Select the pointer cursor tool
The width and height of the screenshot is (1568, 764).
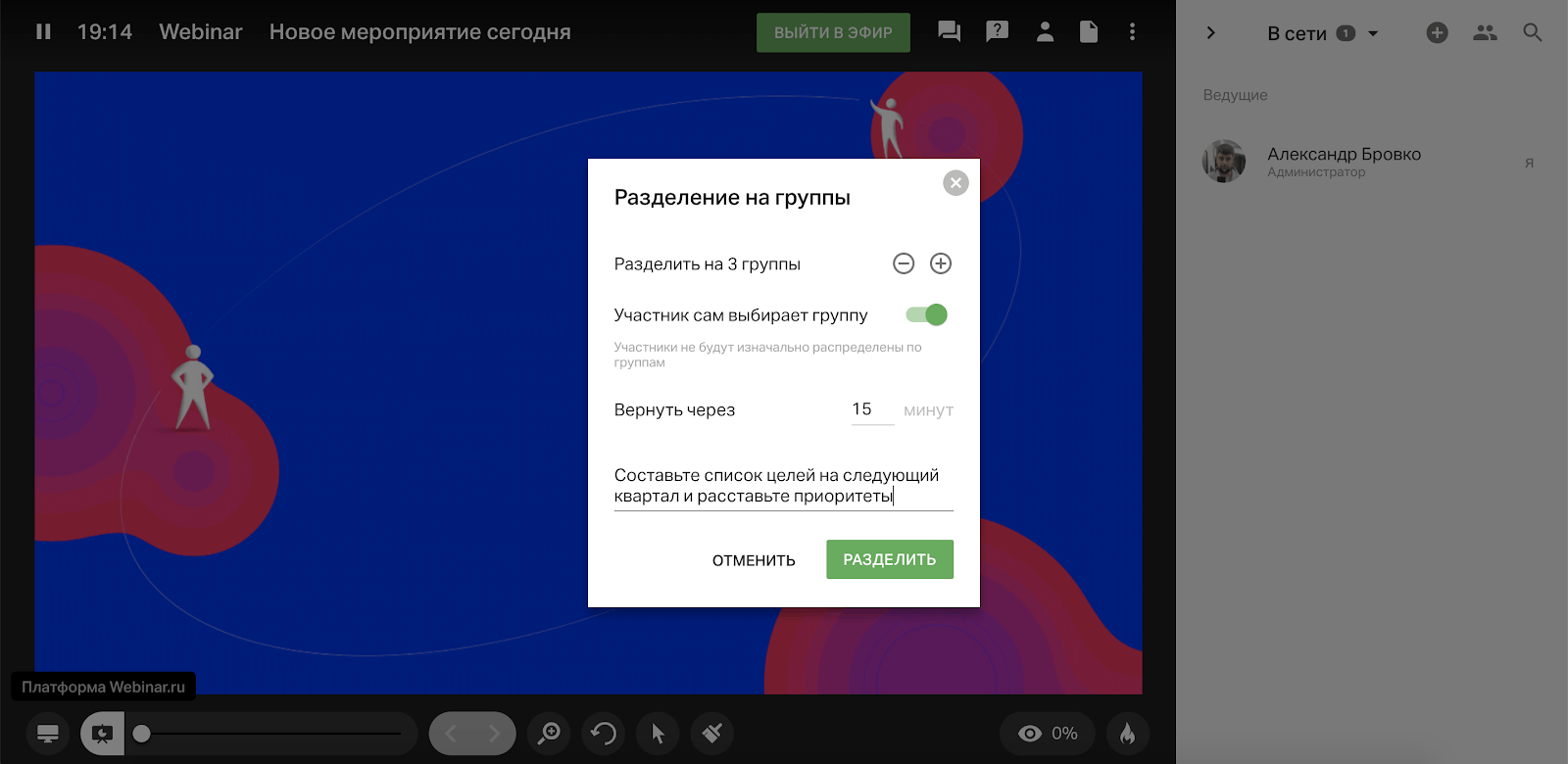(659, 734)
